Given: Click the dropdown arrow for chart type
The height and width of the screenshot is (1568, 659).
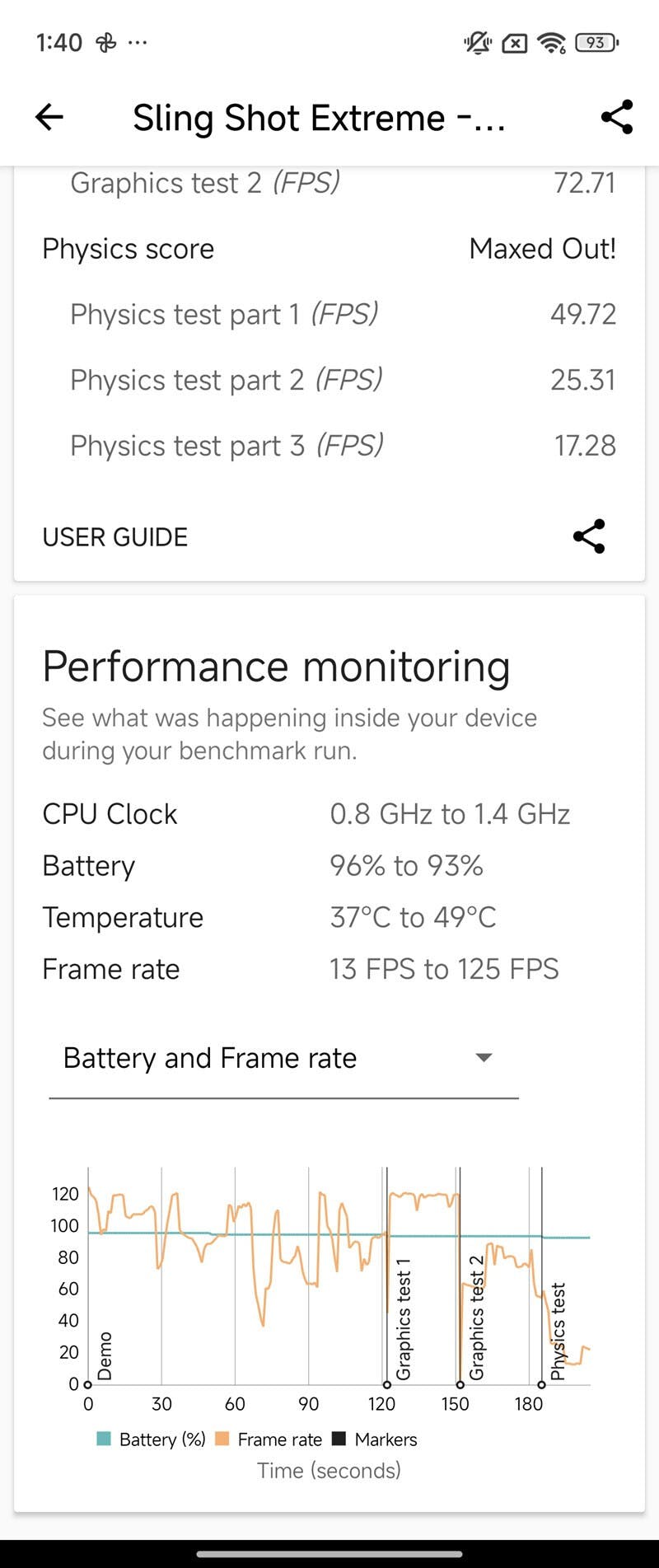Looking at the screenshot, I should 484,1058.
